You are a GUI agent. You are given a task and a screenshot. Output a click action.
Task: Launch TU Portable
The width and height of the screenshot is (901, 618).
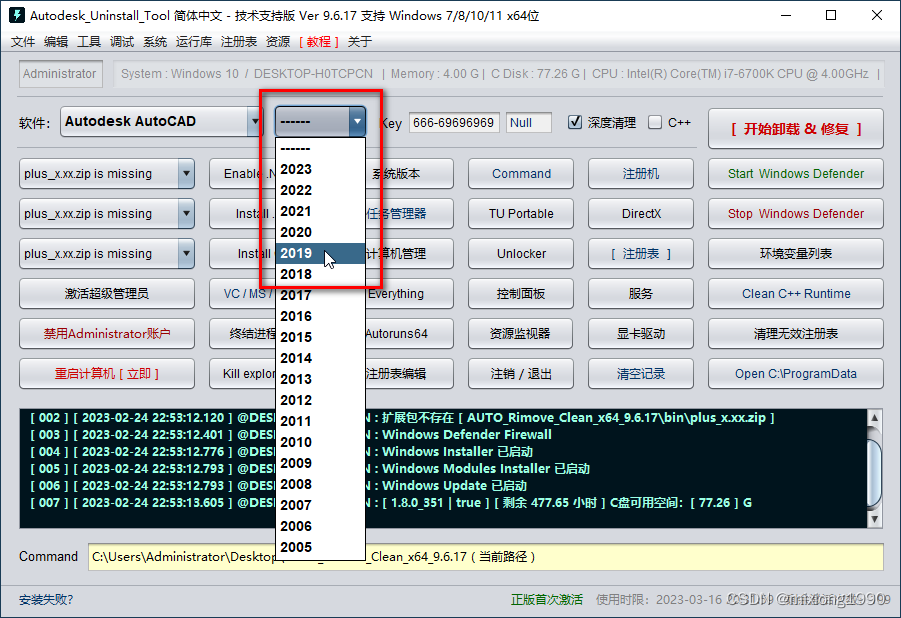tap(521, 213)
